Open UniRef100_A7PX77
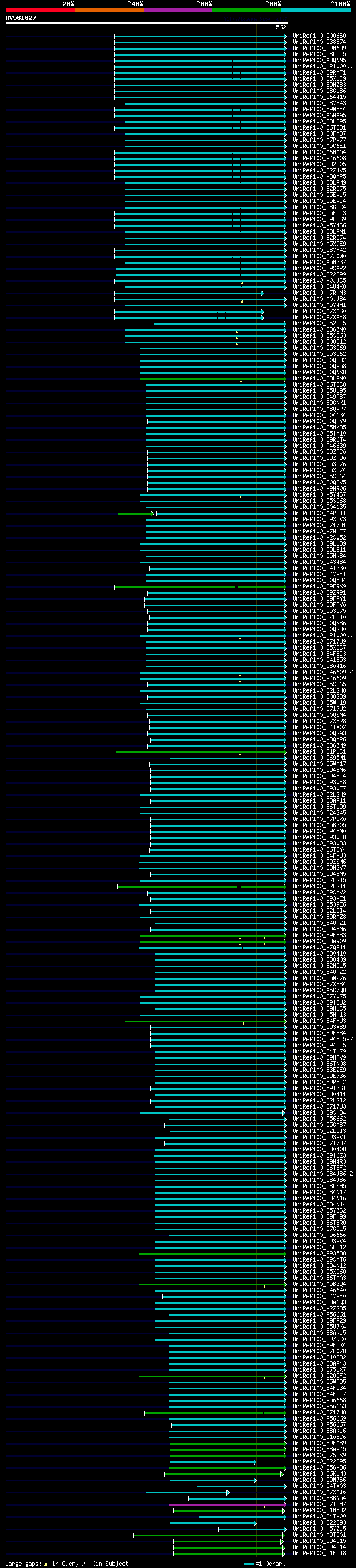 point(319,140)
